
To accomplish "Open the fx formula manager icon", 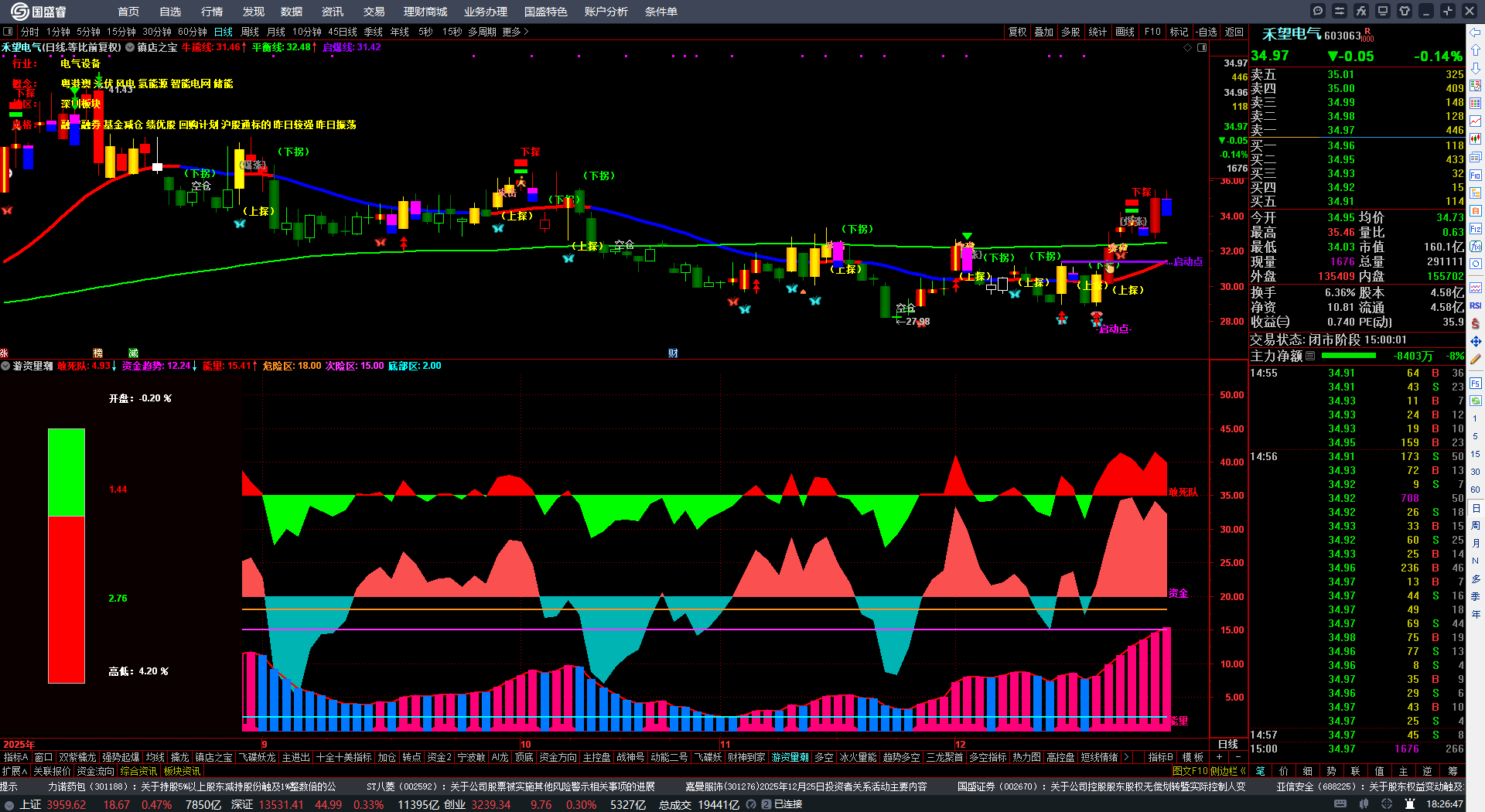I will (x=1361, y=11).
